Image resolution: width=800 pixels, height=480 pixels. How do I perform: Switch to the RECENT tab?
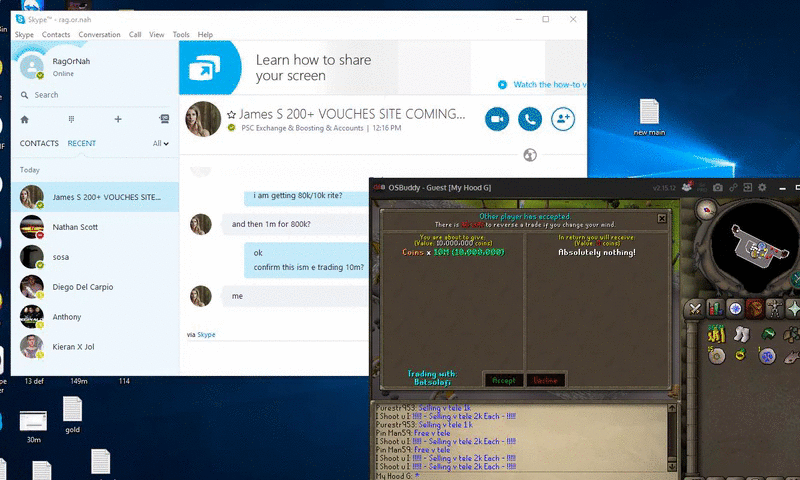coord(82,143)
